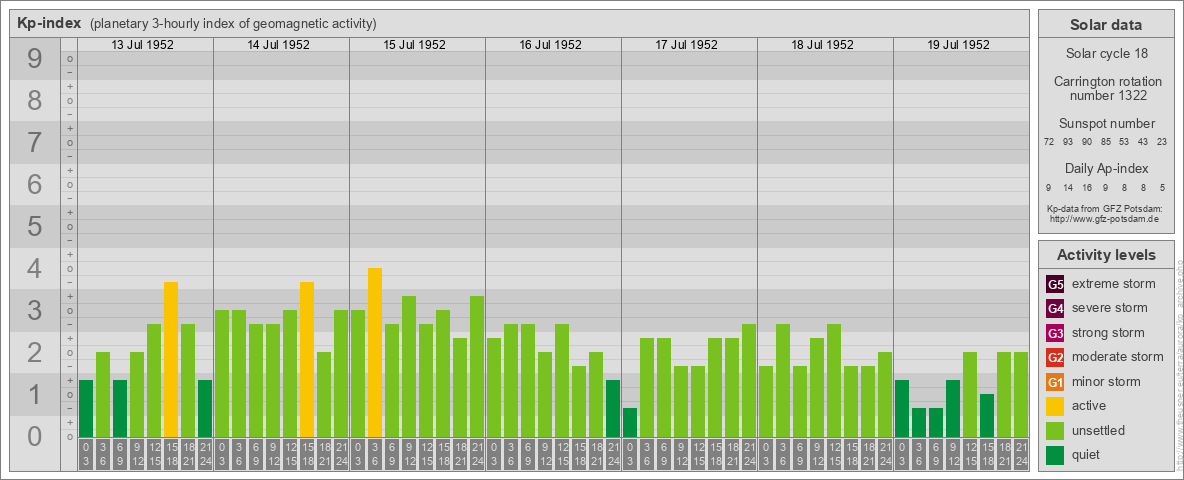Click the Daily Ap-index label
Image resolution: width=1184 pixels, height=480 pixels.
pos(1106,168)
